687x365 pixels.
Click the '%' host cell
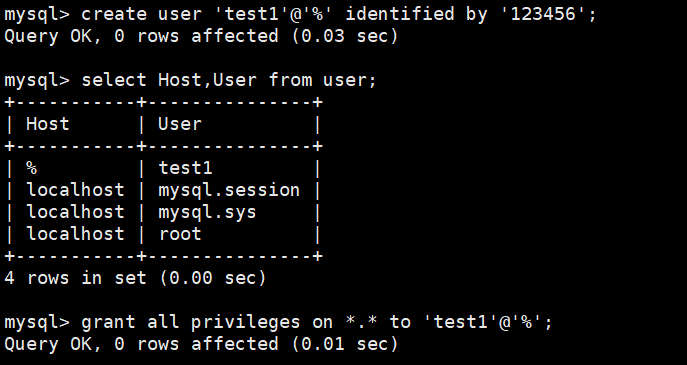tap(32, 168)
